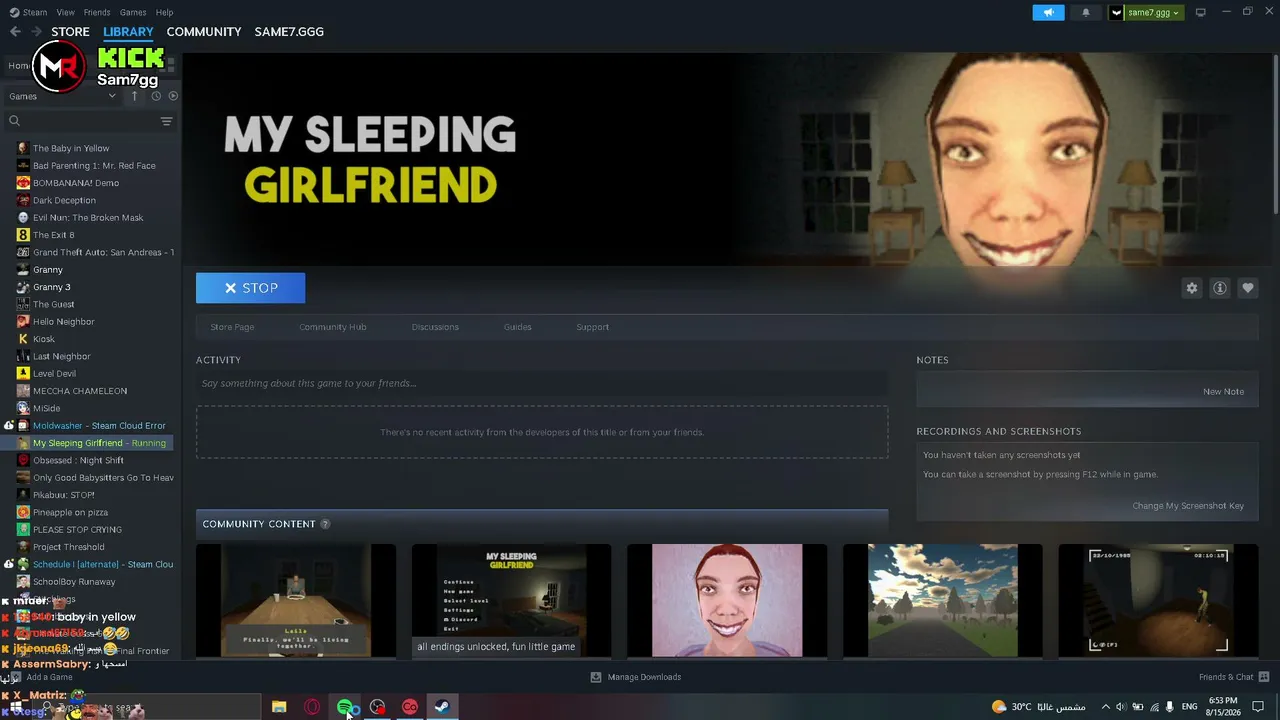Open the camcorder footage screenshot thumbnail
The image size is (1280, 720).
[x=1158, y=601]
